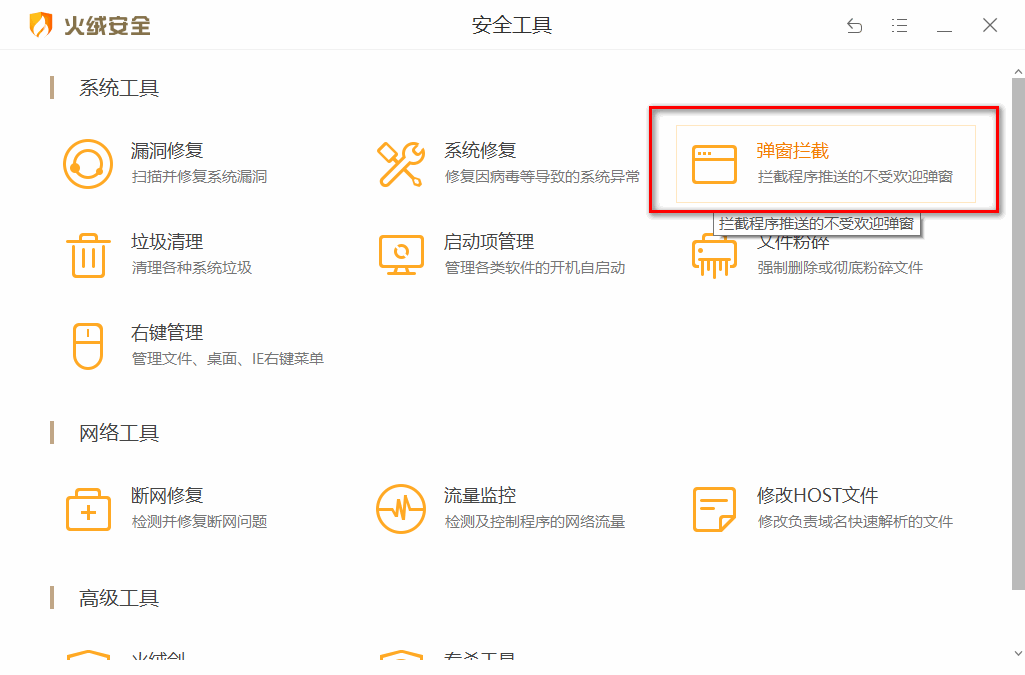Open the 漏洞修复 vulnerability repair icon
This screenshot has height=675, width=1025.
click(88, 163)
